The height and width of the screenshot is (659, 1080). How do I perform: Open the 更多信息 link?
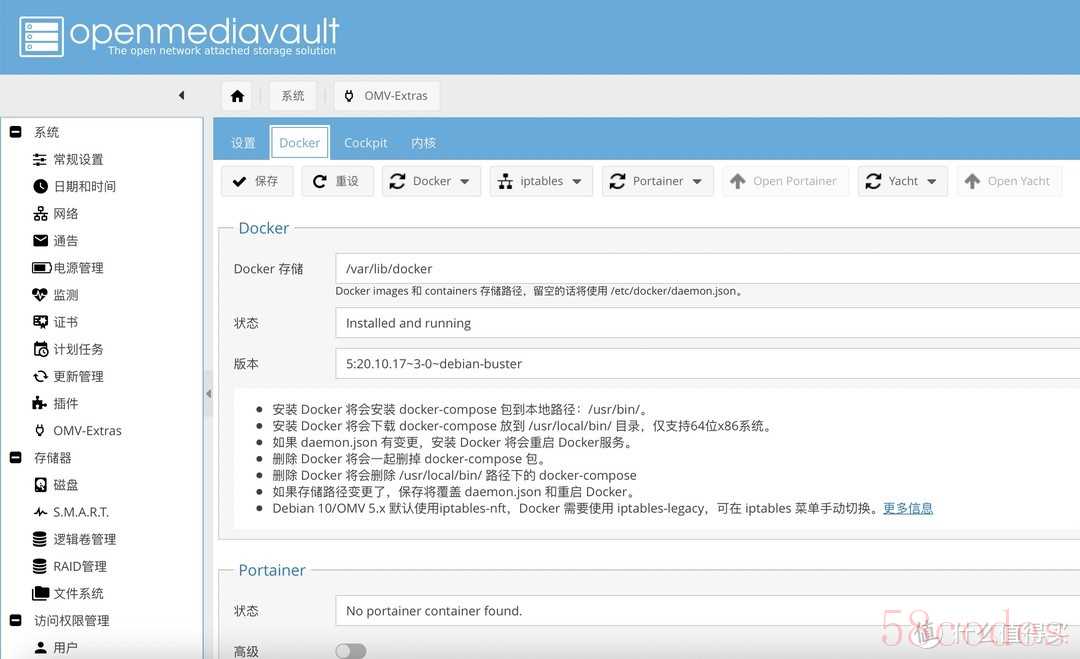908,508
